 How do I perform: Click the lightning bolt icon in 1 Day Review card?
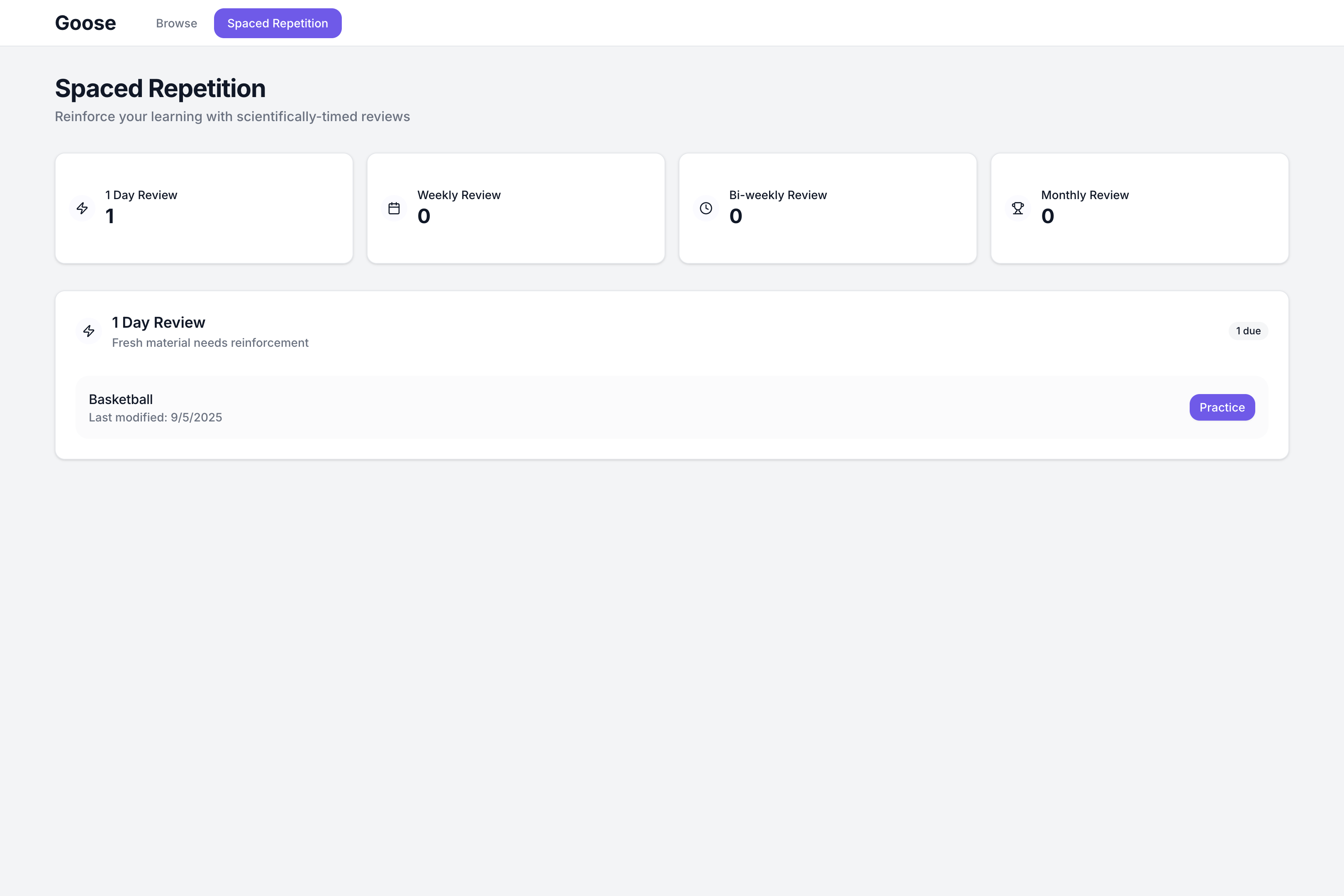tap(82, 208)
